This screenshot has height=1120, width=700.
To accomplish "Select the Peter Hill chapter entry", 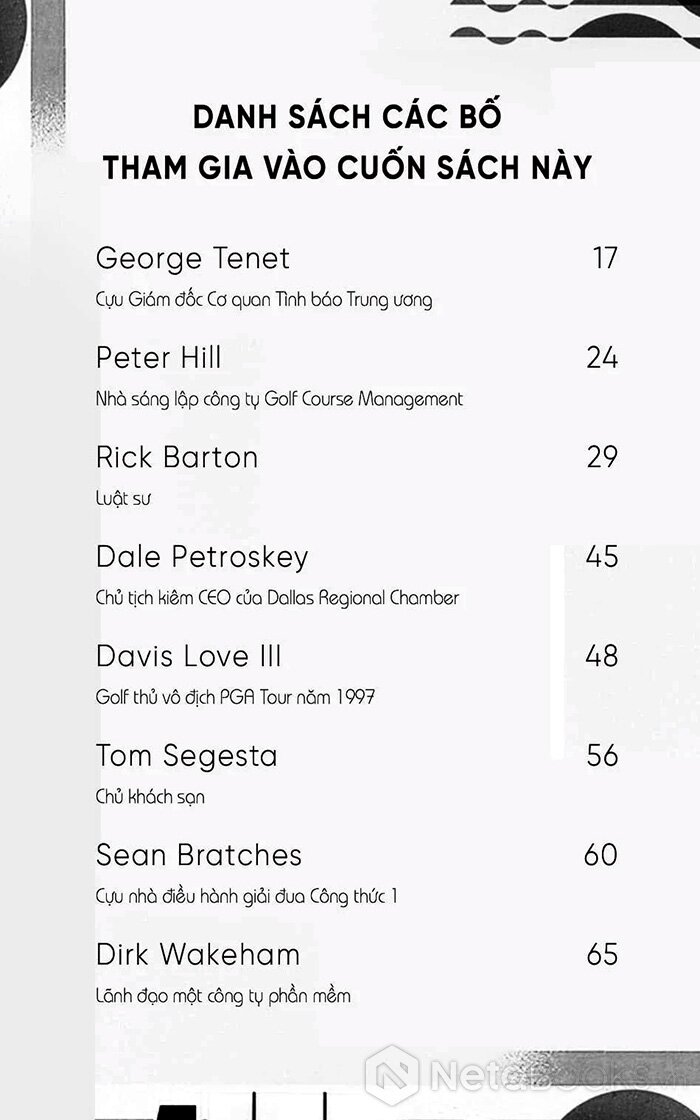I will click(159, 358).
